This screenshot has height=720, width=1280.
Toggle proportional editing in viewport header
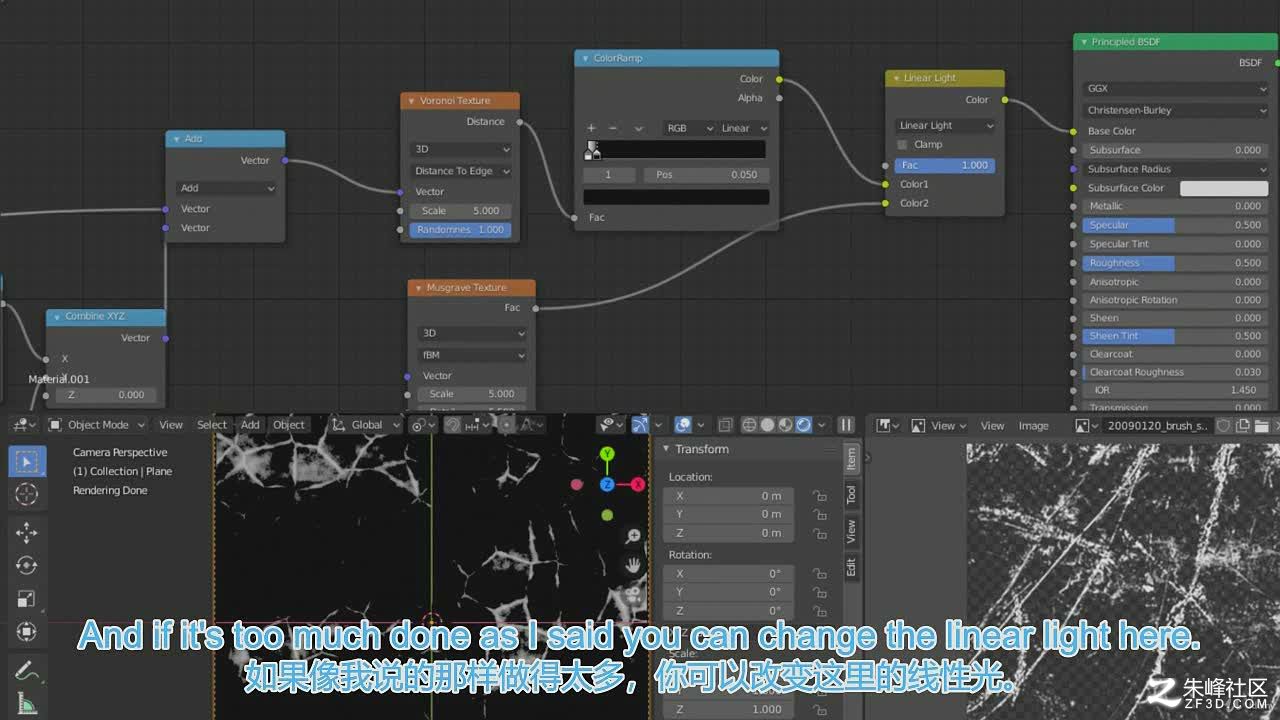pos(507,425)
